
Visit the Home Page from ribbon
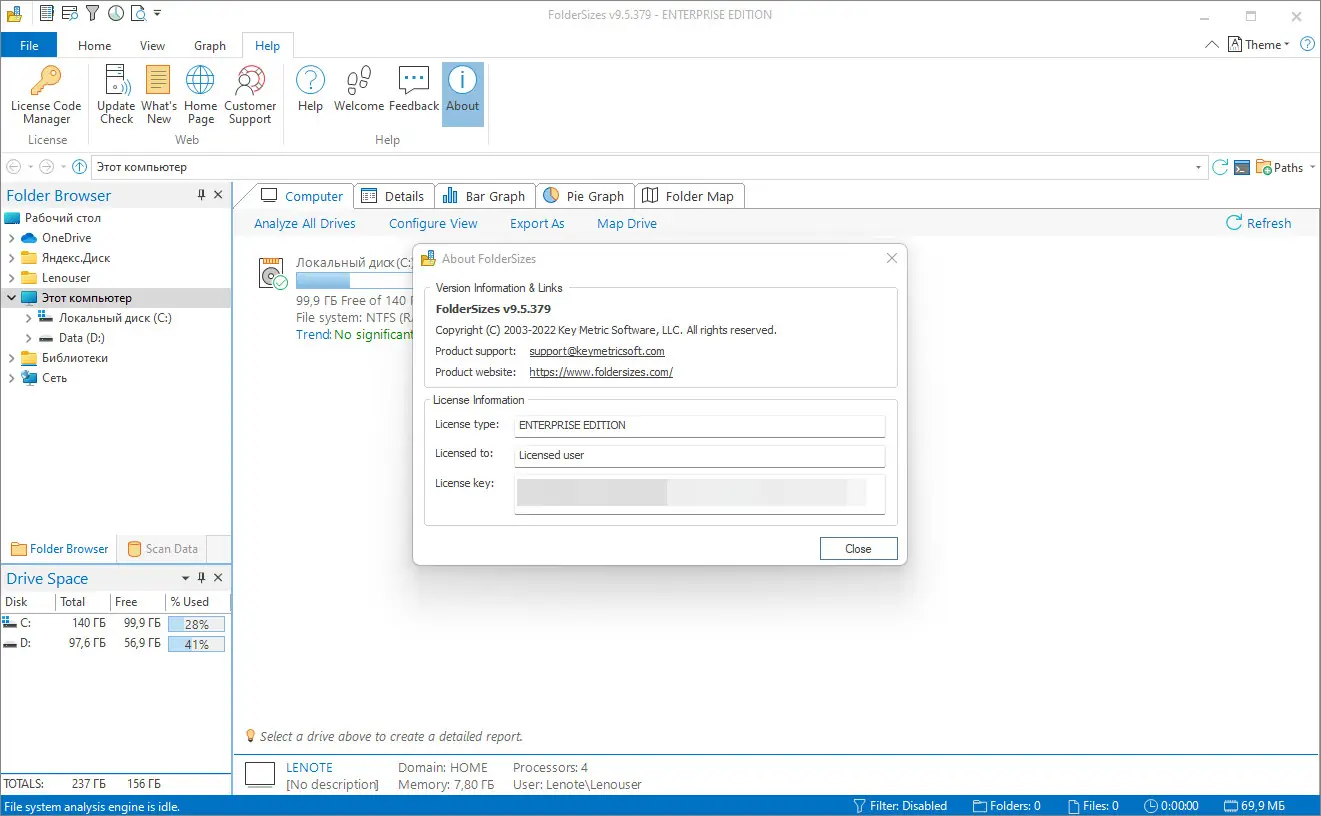click(x=200, y=95)
